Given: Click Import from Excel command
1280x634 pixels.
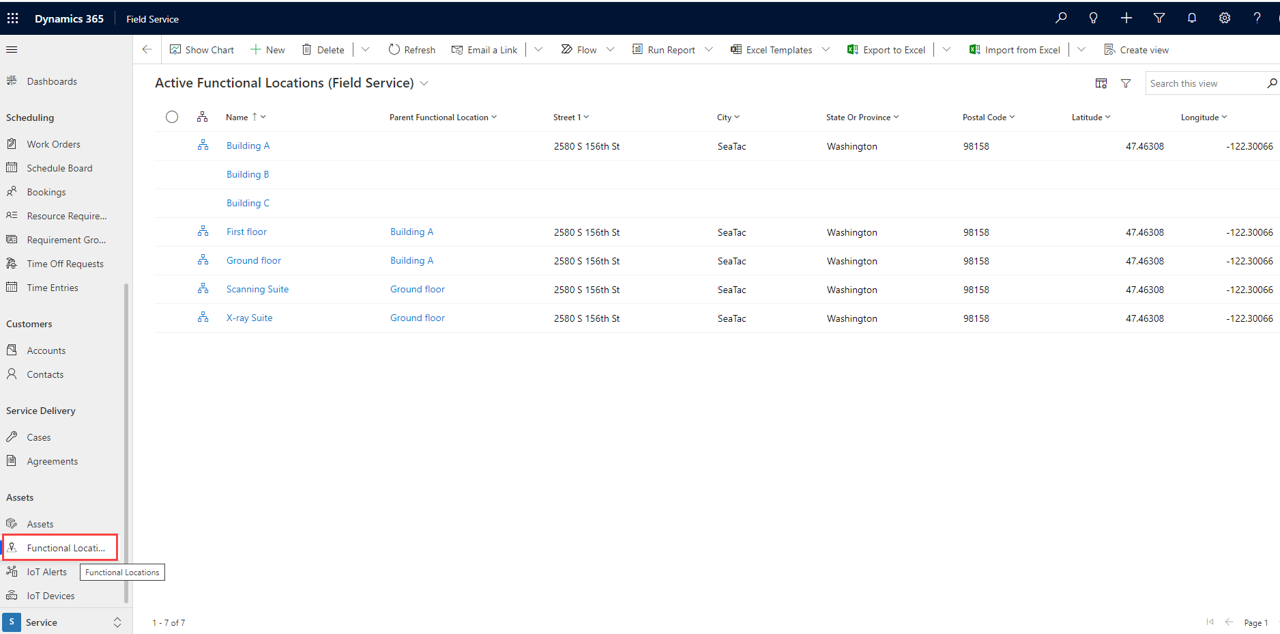Looking at the screenshot, I should click(x=1014, y=49).
